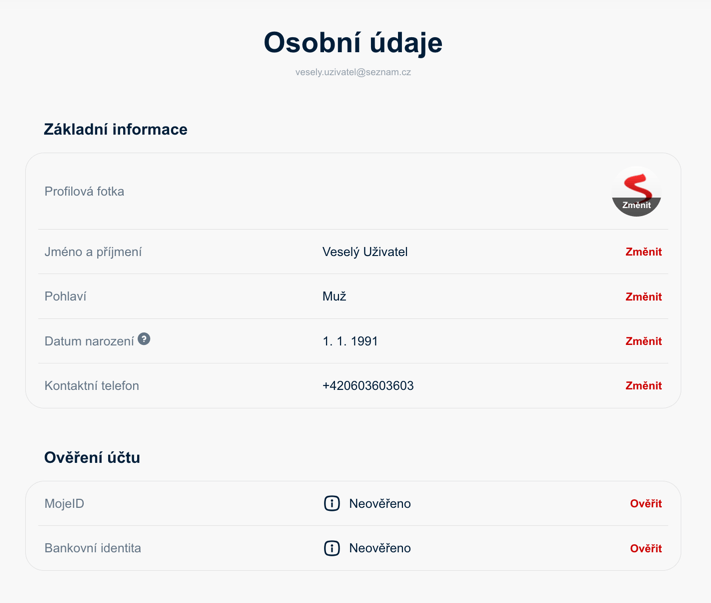Verify the account with MojeID
711x603 pixels.
[645, 504]
